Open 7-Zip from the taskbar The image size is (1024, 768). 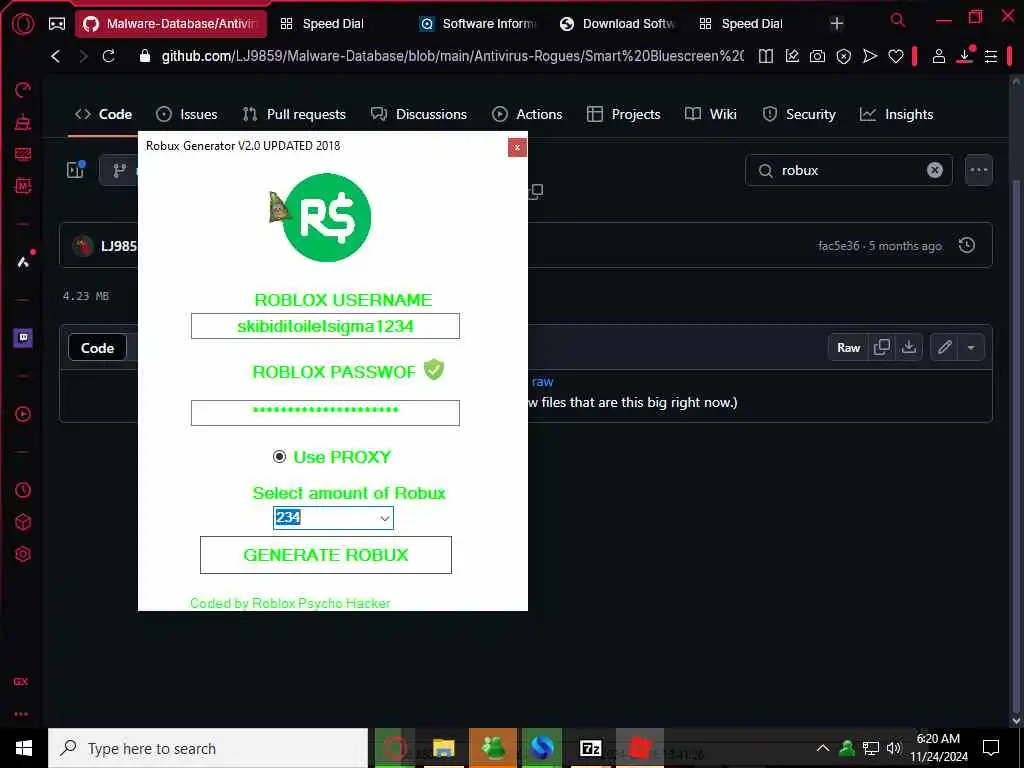[x=591, y=748]
